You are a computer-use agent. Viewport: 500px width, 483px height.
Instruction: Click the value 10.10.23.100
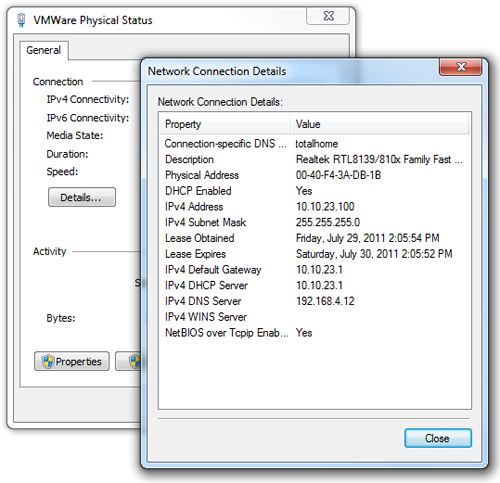point(325,207)
